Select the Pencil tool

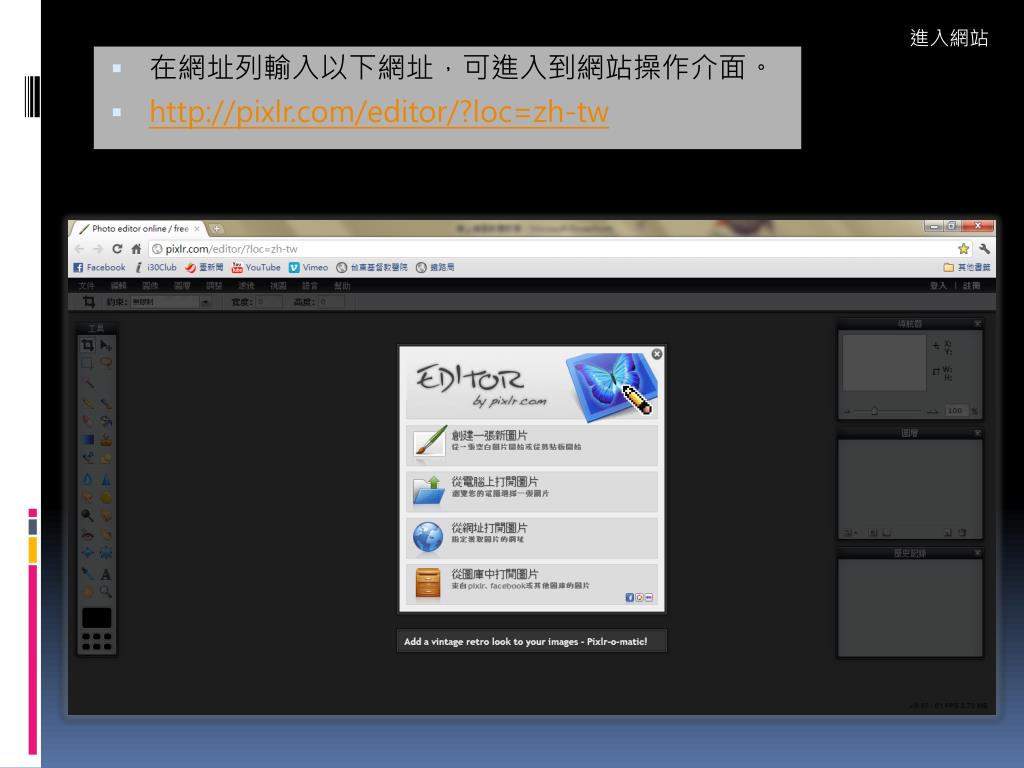[x=88, y=403]
